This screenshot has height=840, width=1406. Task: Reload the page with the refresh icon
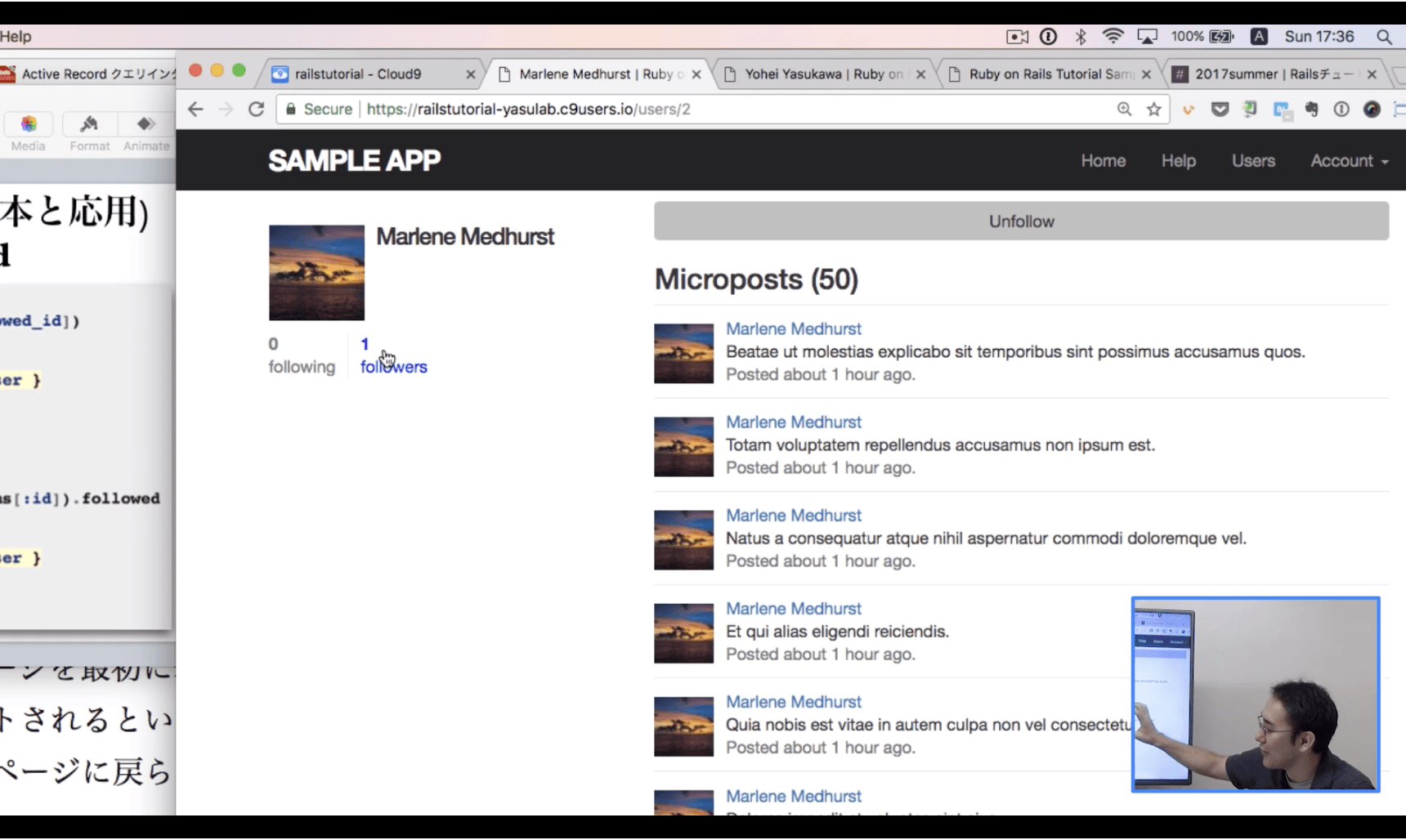(x=256, y=109)
